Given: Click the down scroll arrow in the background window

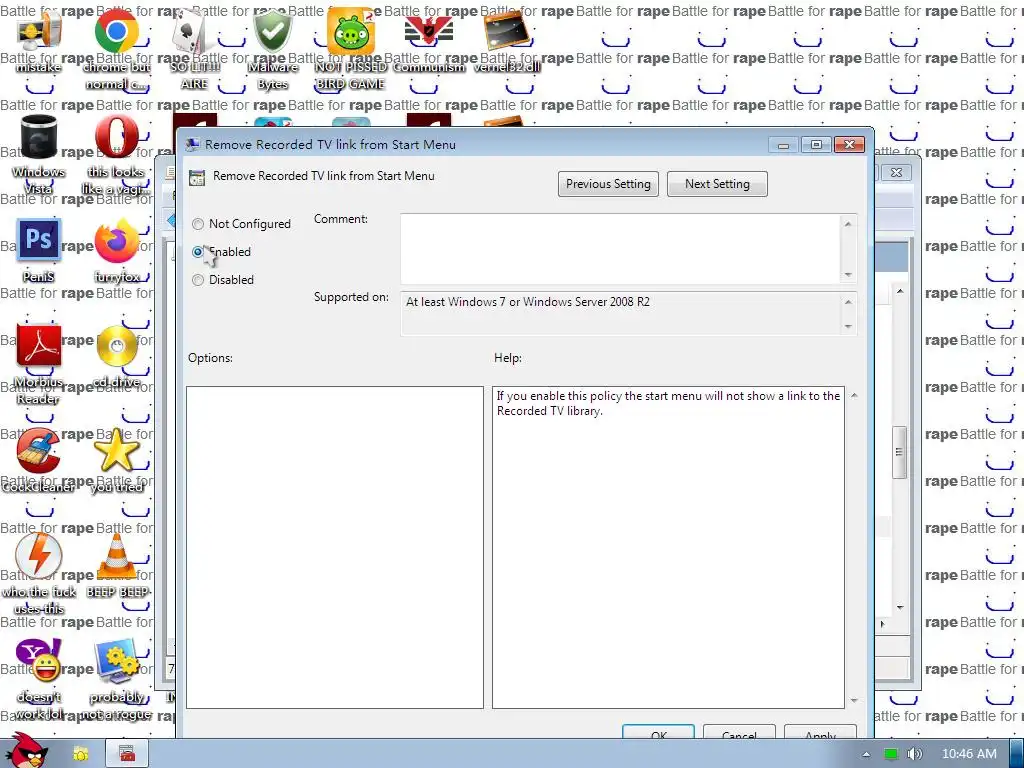Looking at the screenshot, I should pos(900,607).
